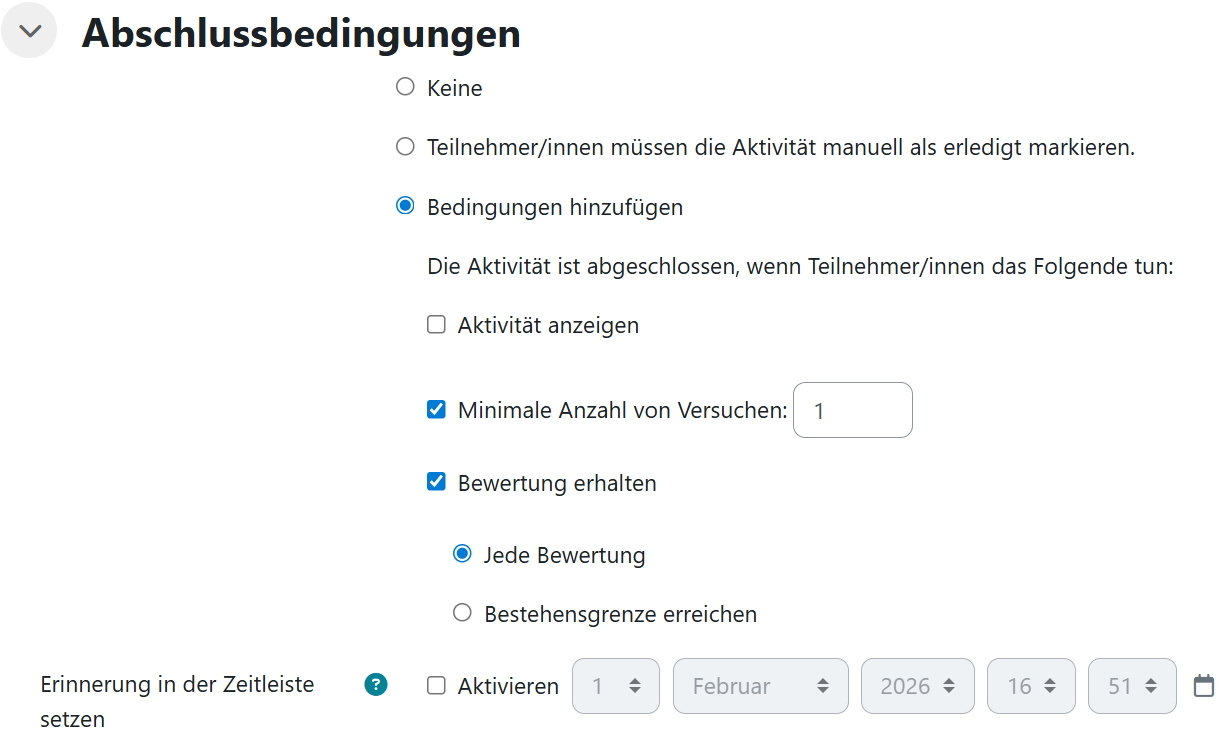
Task: Open the year dropdown showing 2026
Action: point(917,686)
